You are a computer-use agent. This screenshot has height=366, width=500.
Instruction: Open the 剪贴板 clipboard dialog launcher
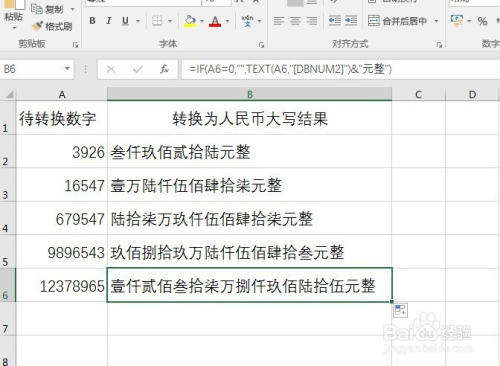coord(76,45)
